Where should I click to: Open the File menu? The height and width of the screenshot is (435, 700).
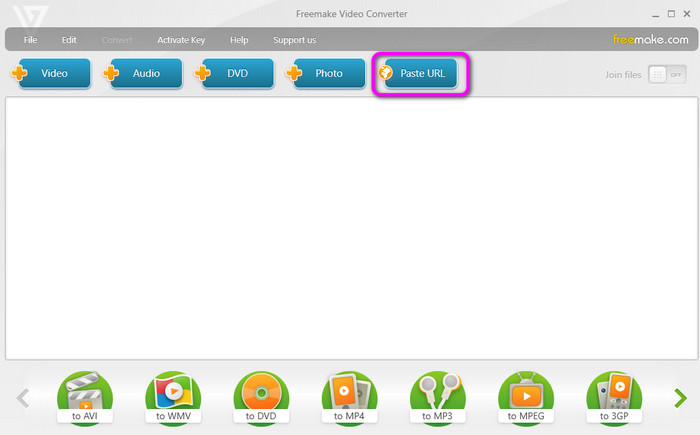(x=30, y=40)
